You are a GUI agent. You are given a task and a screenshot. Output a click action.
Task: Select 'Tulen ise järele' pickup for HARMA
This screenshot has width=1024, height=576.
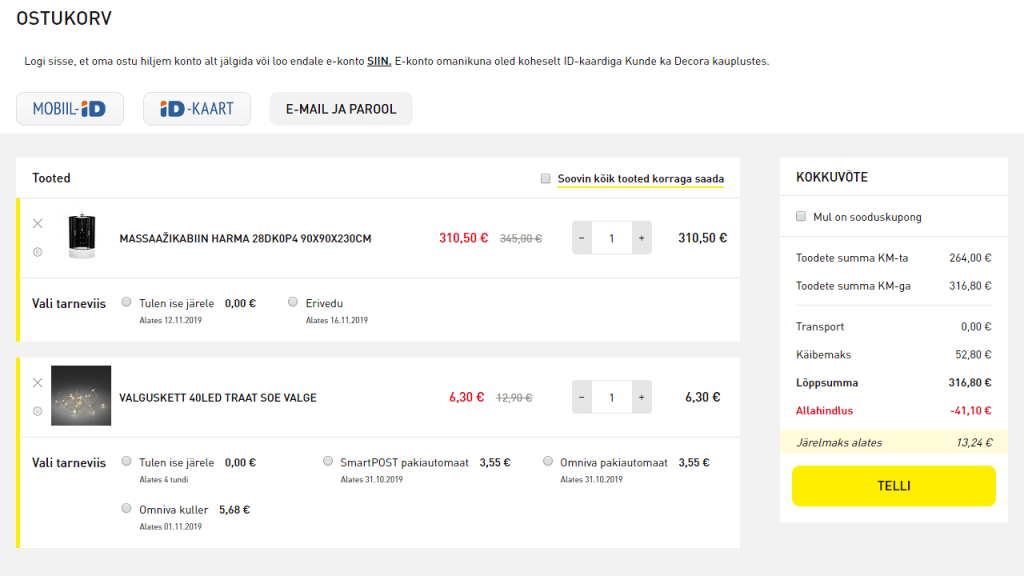[x=127, y=301]
